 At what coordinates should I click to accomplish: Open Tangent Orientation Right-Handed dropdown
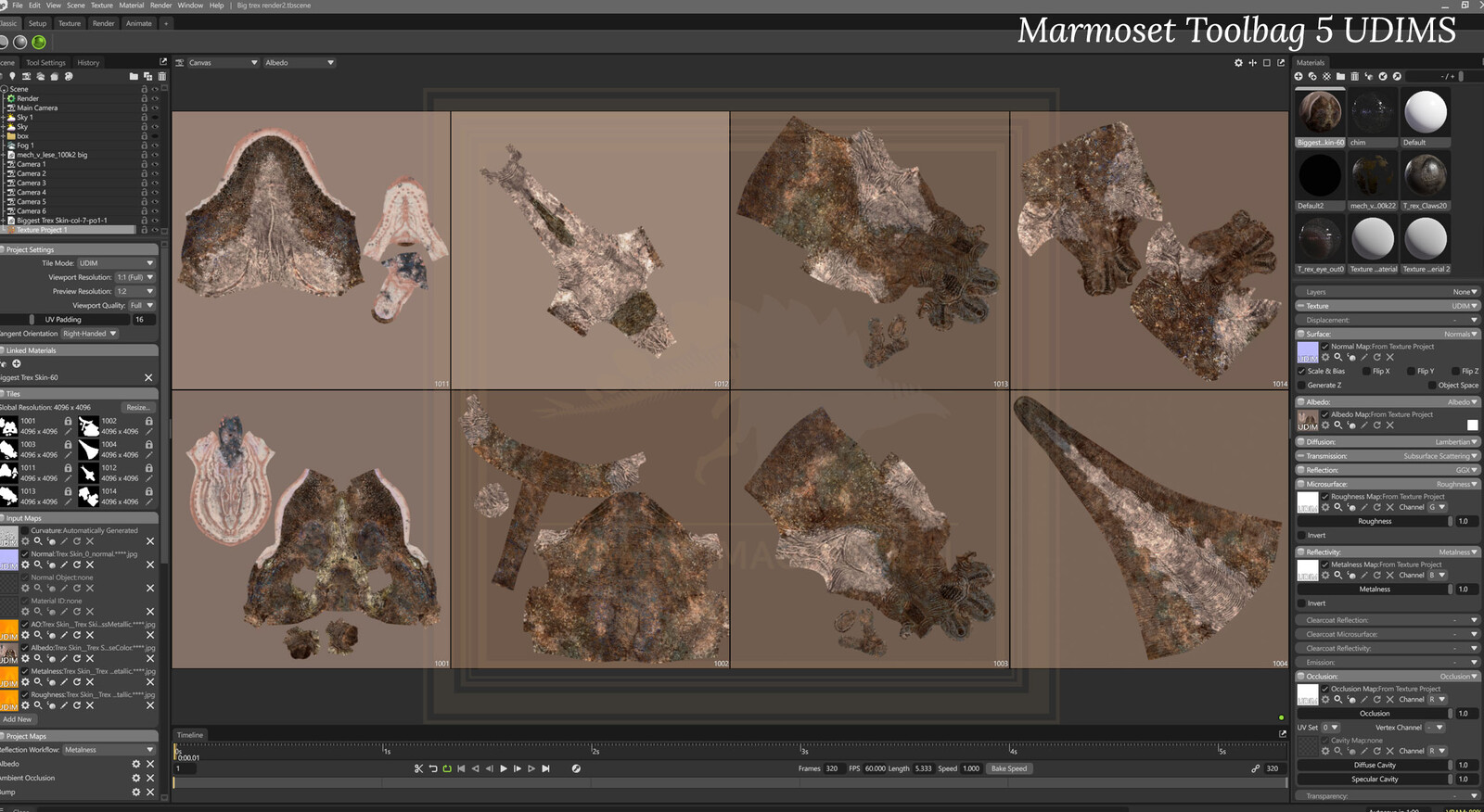[90, 334]
